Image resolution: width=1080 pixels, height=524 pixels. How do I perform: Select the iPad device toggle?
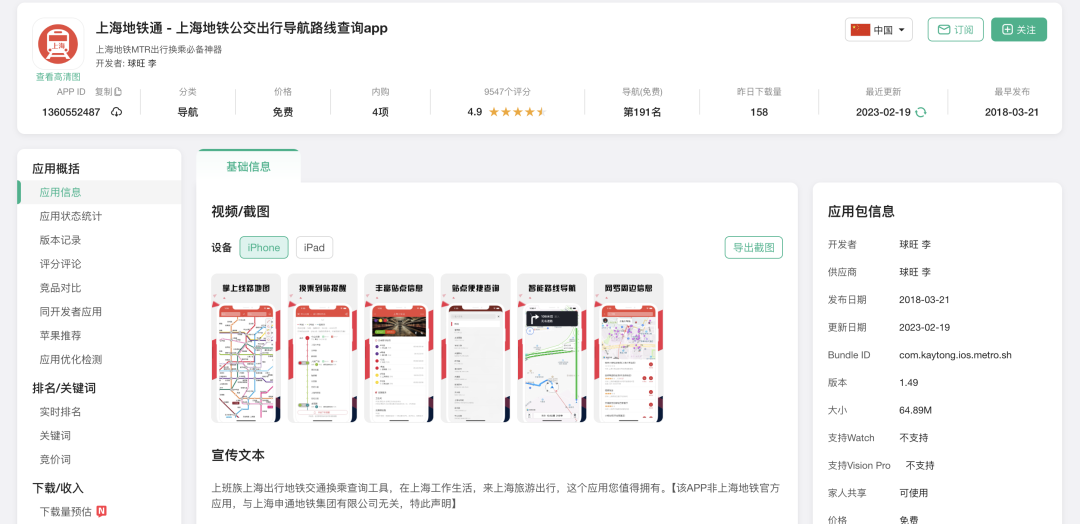(x=314, y=248)
